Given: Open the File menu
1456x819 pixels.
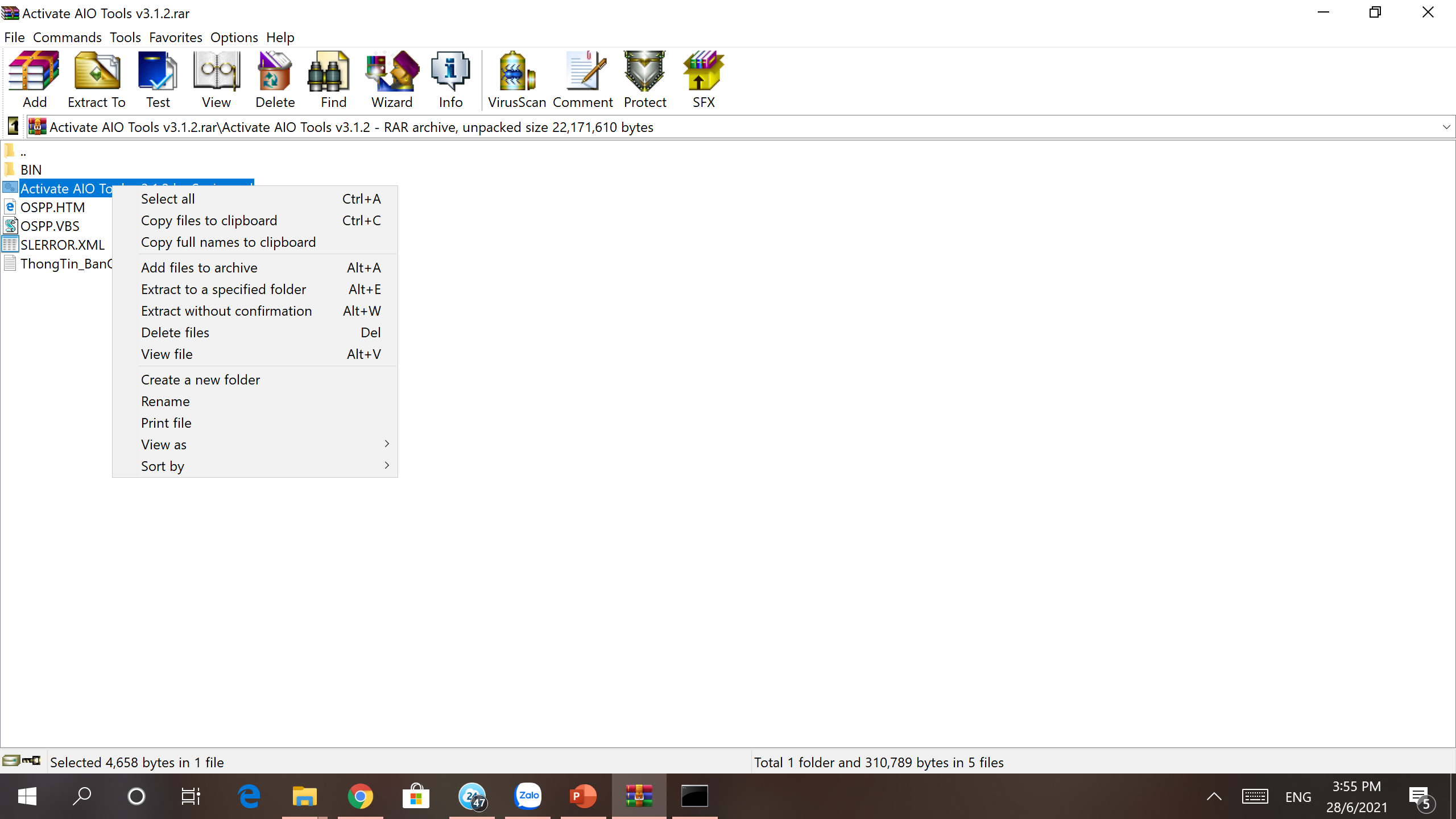Looking at the screenshot, I should tap(14, 38).
